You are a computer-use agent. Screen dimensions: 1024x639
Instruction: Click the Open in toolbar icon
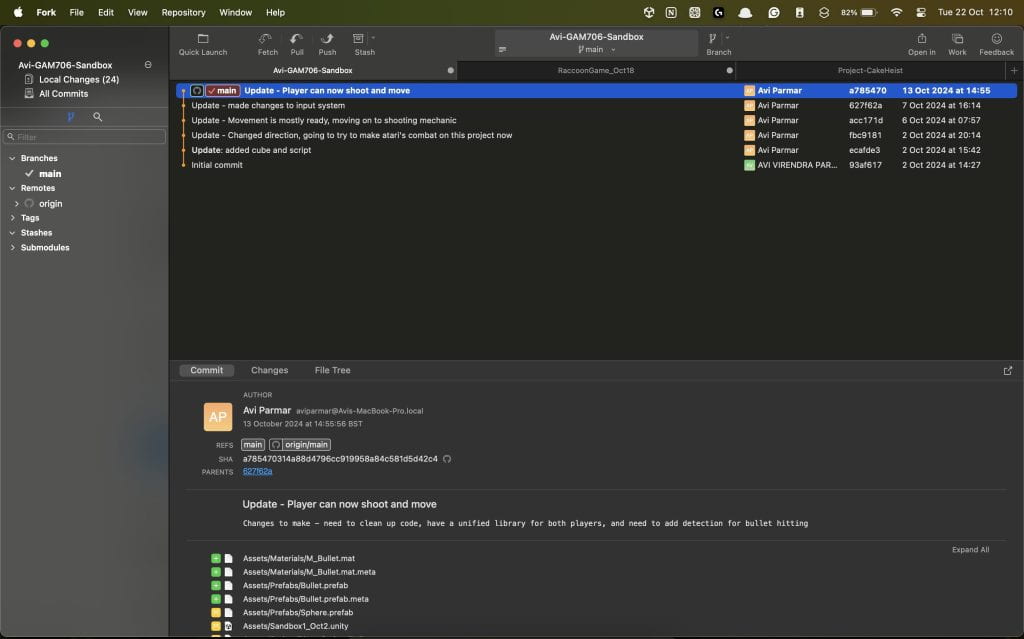[x=921, y=39]
